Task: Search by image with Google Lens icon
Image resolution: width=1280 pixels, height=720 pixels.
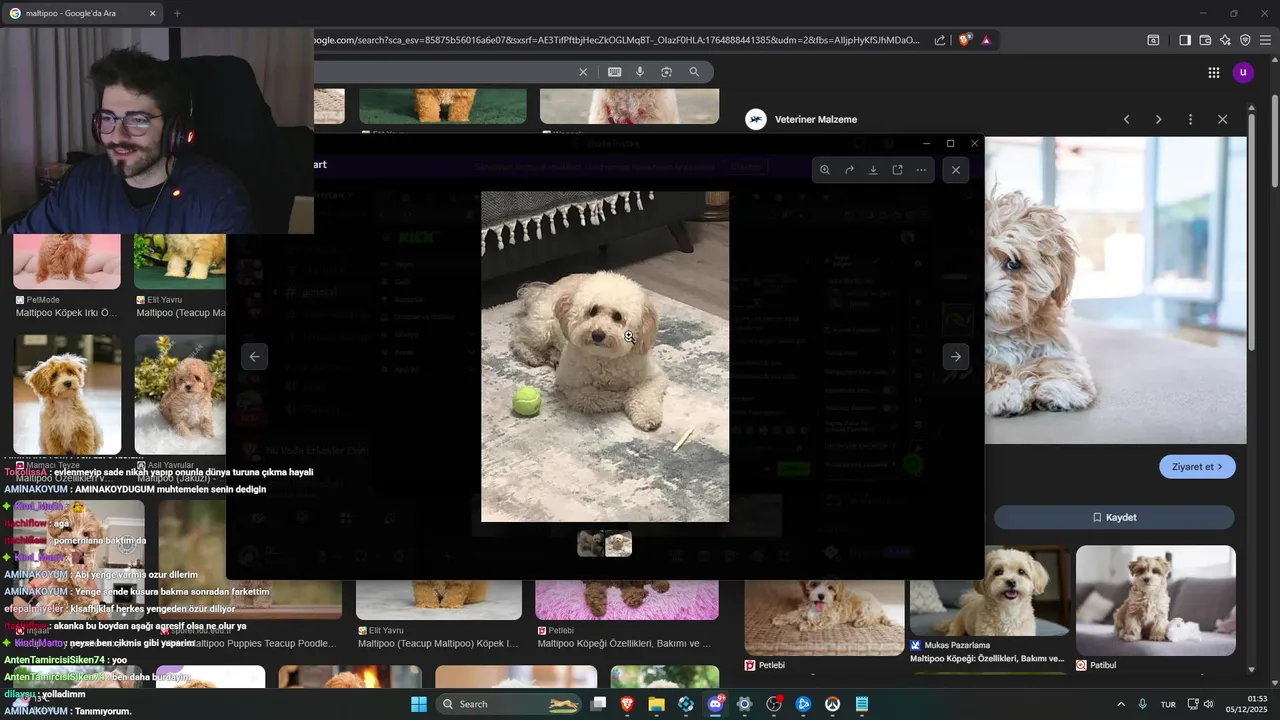Action: (666, 72)
